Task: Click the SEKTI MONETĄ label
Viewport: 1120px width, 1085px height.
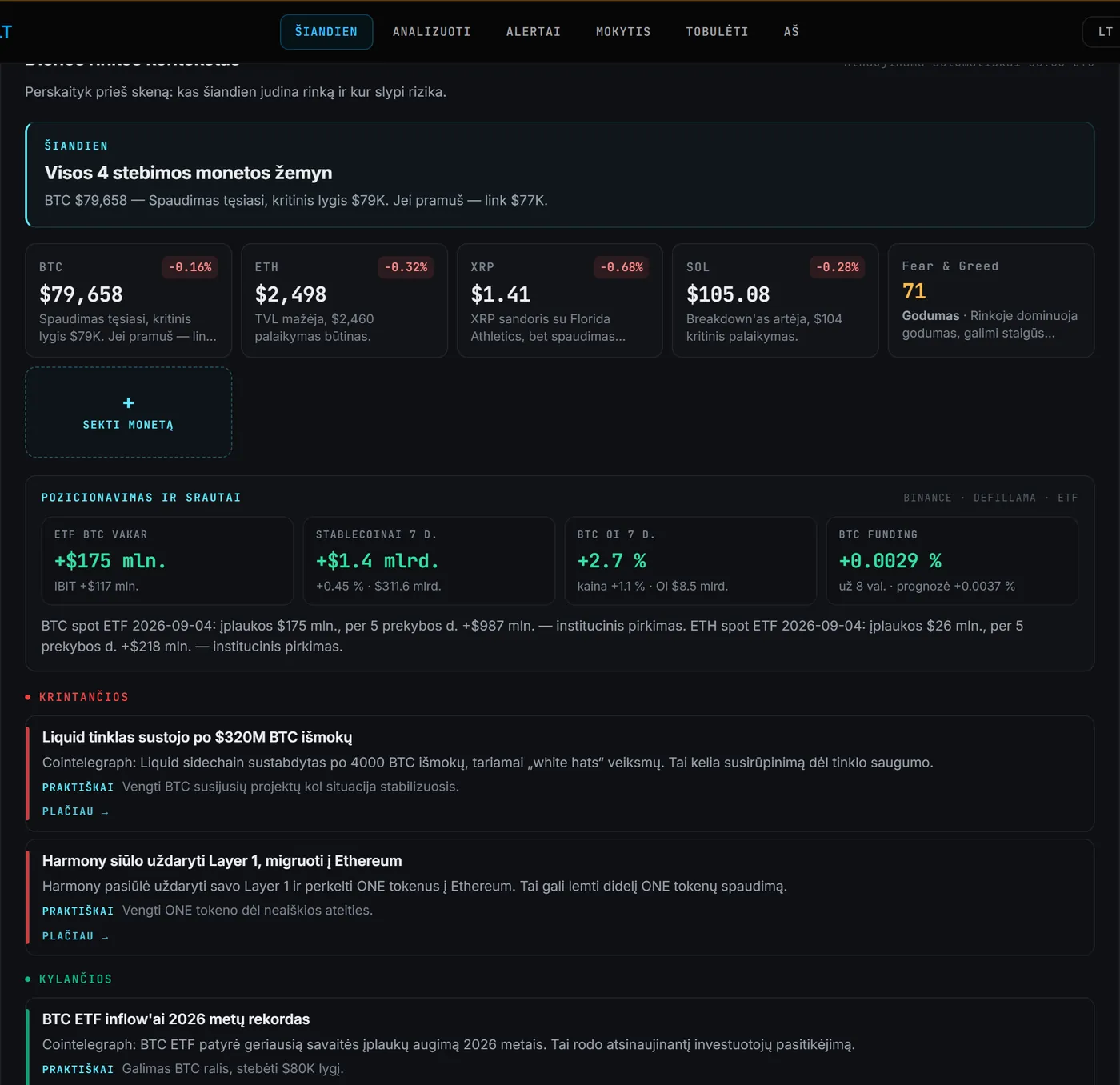Action: point(128,425)
